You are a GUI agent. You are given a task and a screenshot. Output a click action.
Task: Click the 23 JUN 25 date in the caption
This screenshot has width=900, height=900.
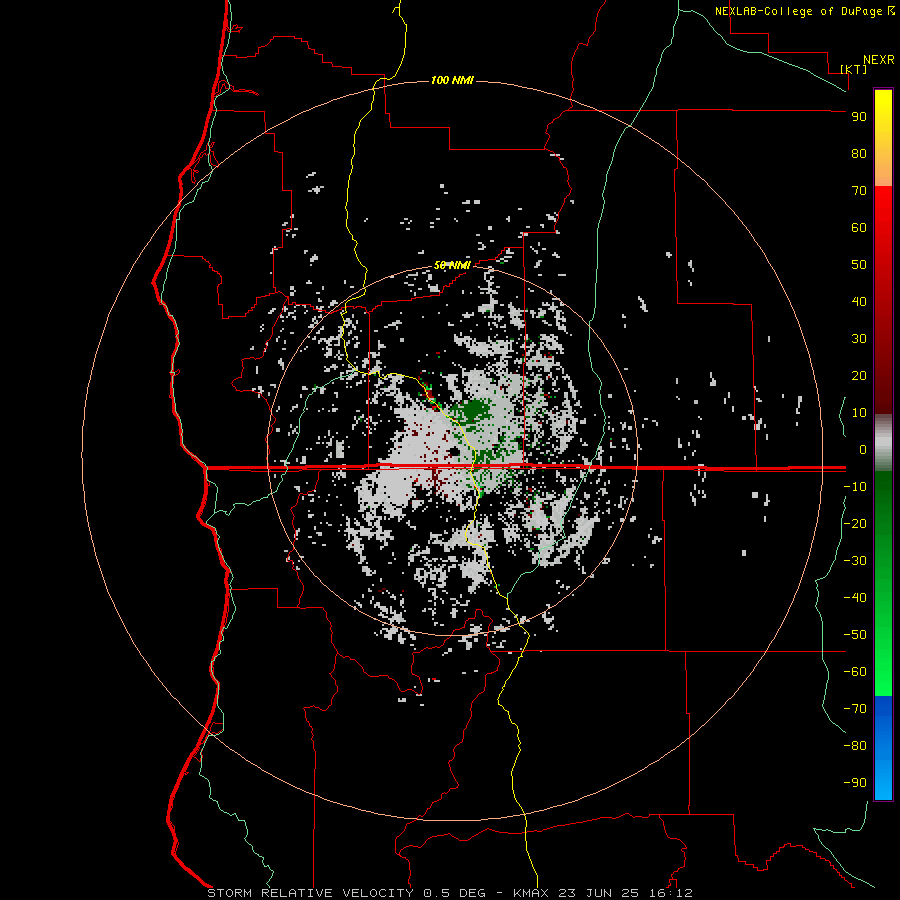pos(599,893)
